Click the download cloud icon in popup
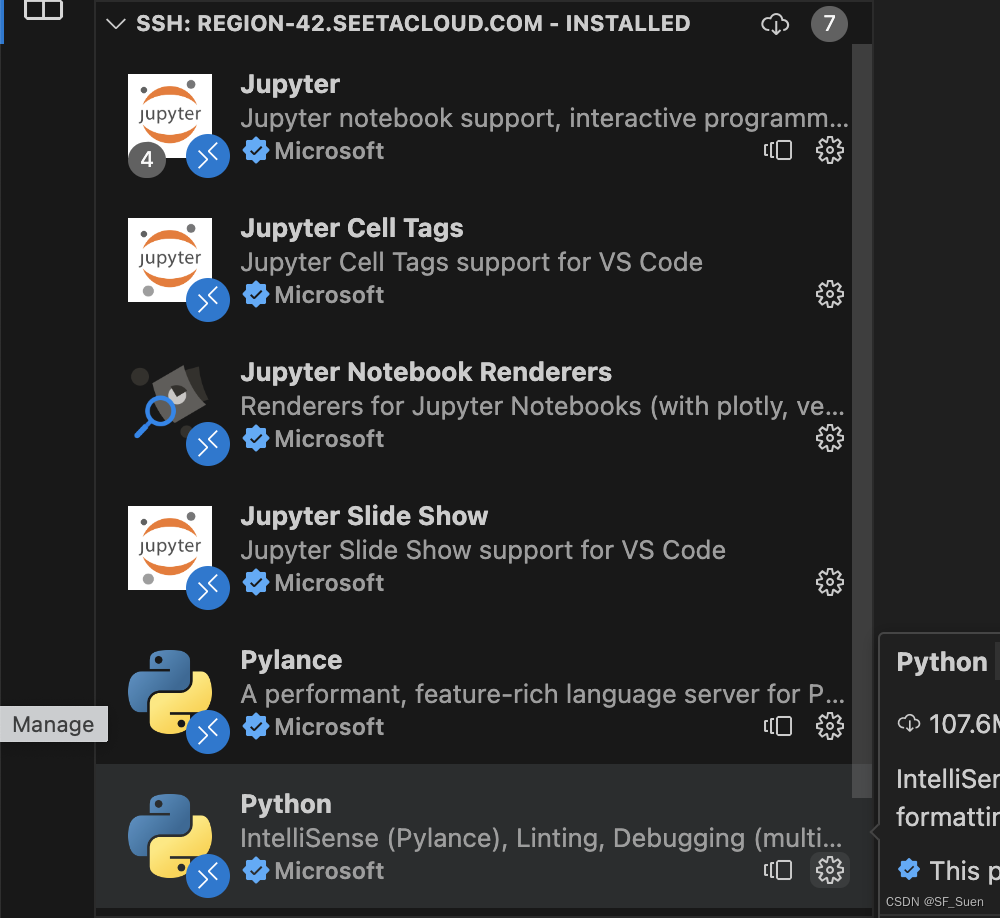 pos(909,723)
